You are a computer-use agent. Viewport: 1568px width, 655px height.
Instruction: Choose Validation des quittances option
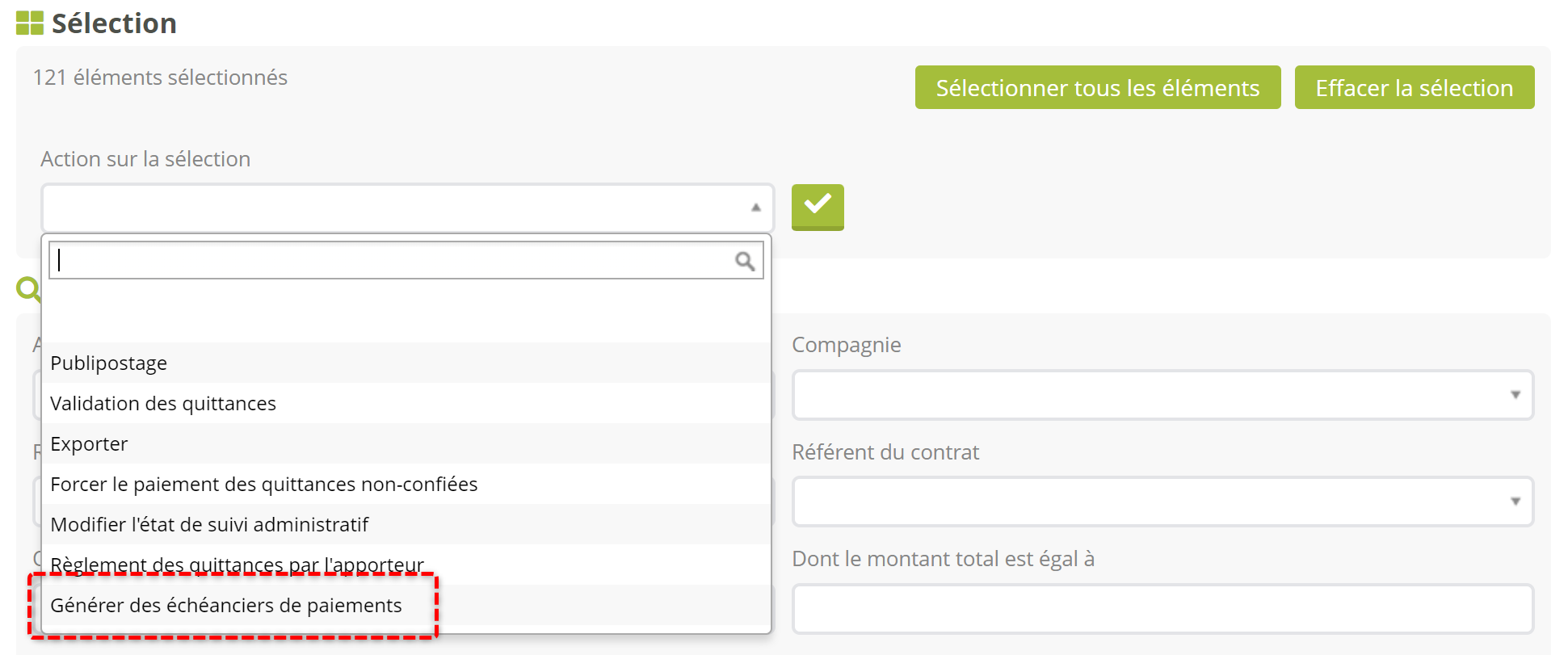coord(163,404)
